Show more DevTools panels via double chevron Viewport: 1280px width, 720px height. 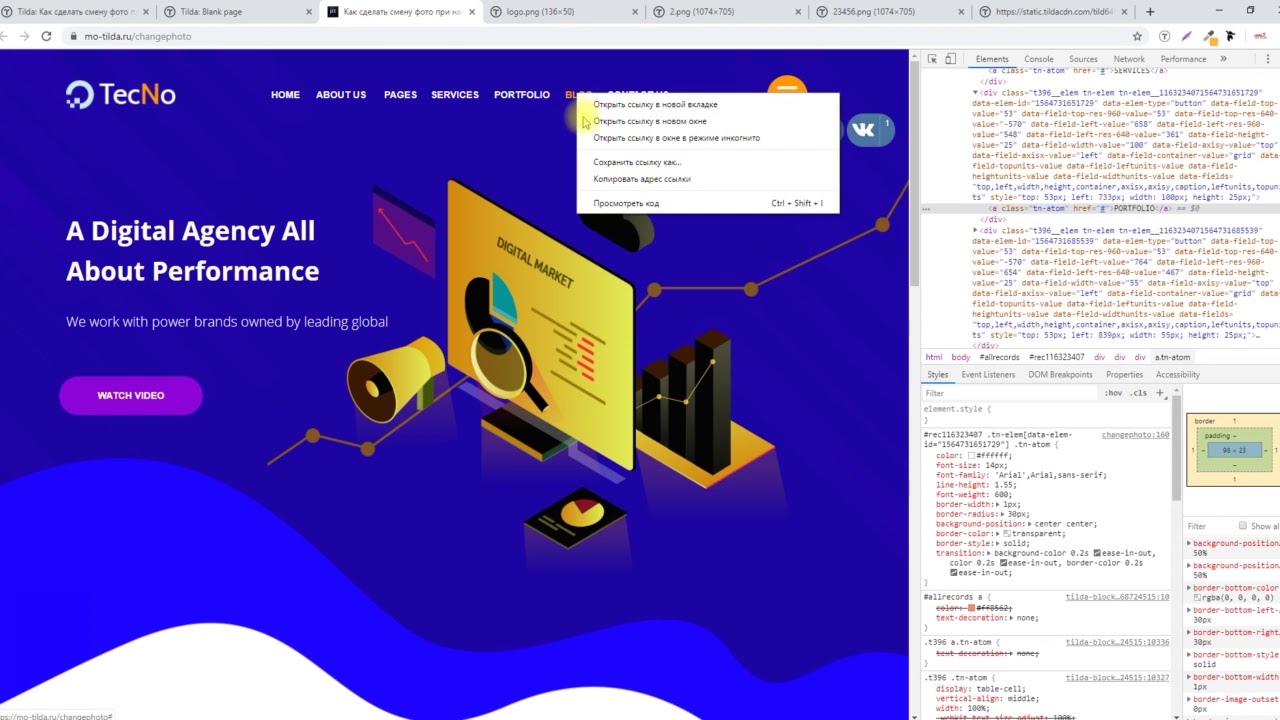pos(1223,59)
